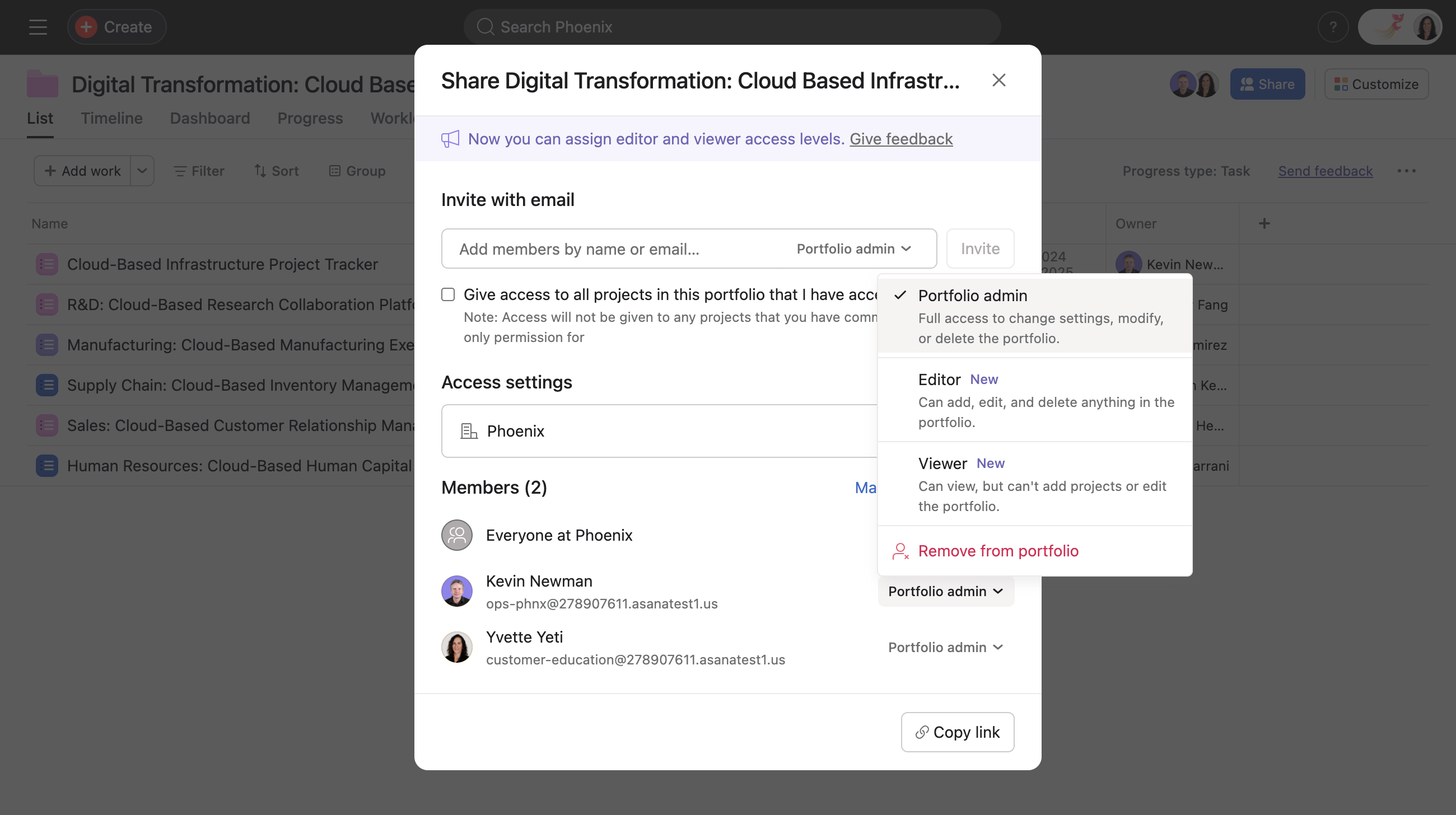Screen dimensions: 1456x815
Task: Click the help question mark icon
Action: [1333, 26]
